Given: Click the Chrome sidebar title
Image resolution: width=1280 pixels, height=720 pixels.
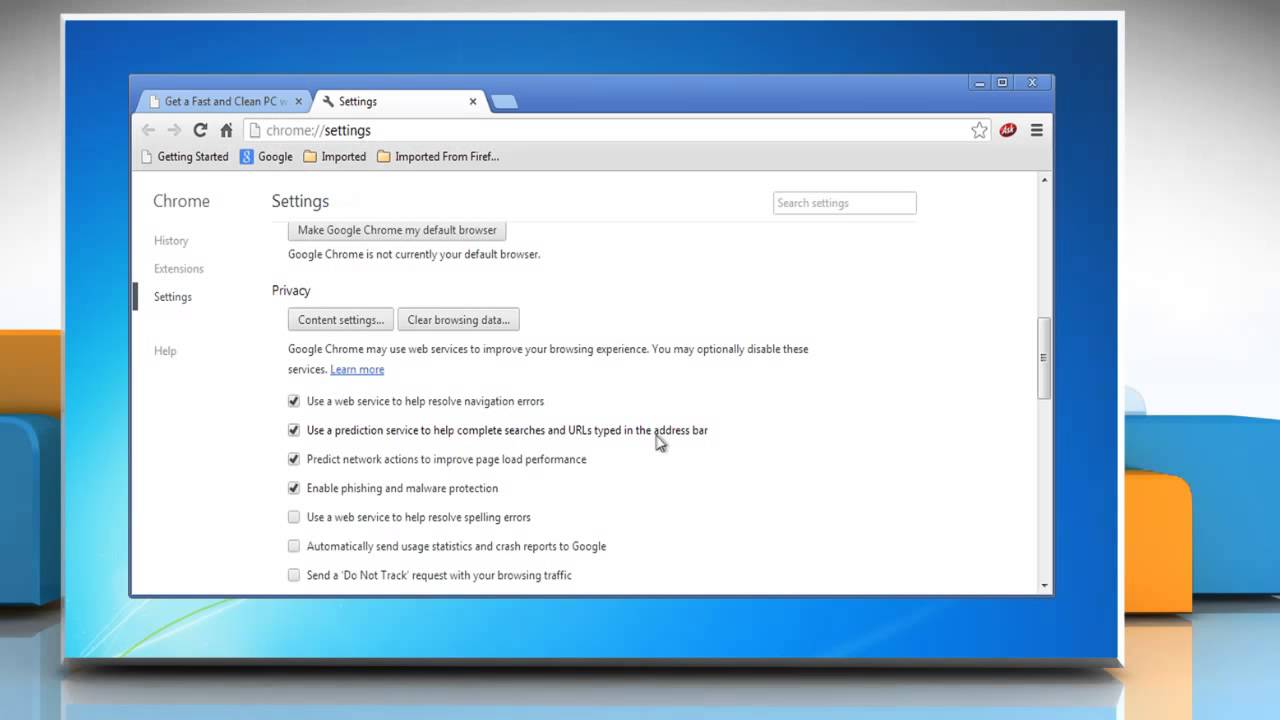Looking at the screenshot, I should pos(181,201).
